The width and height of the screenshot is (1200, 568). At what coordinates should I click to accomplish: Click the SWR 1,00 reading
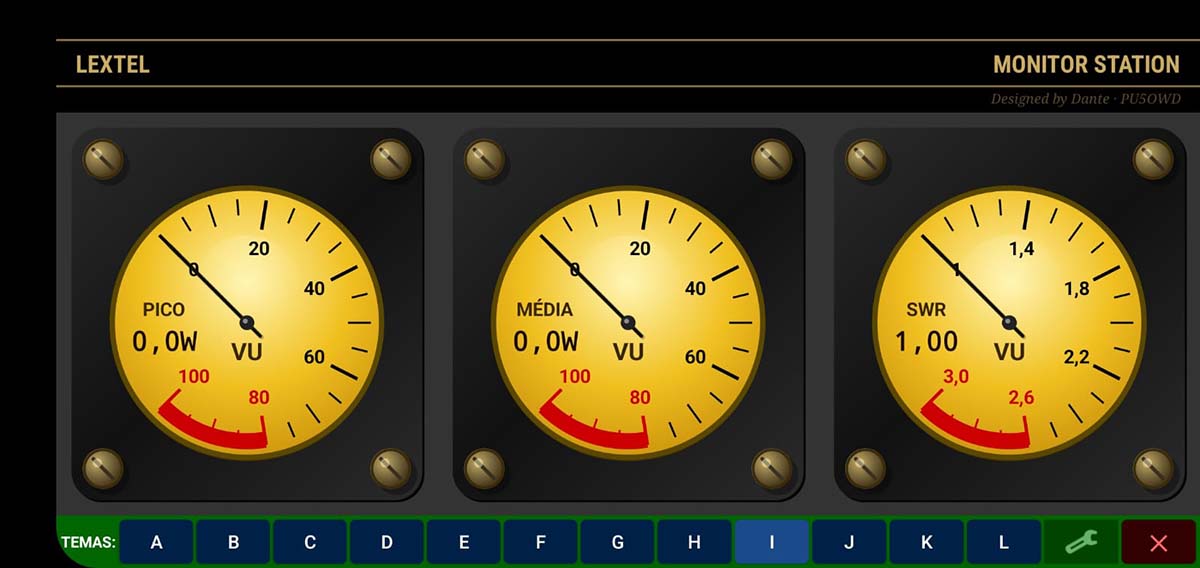click(x=927, y=342)
